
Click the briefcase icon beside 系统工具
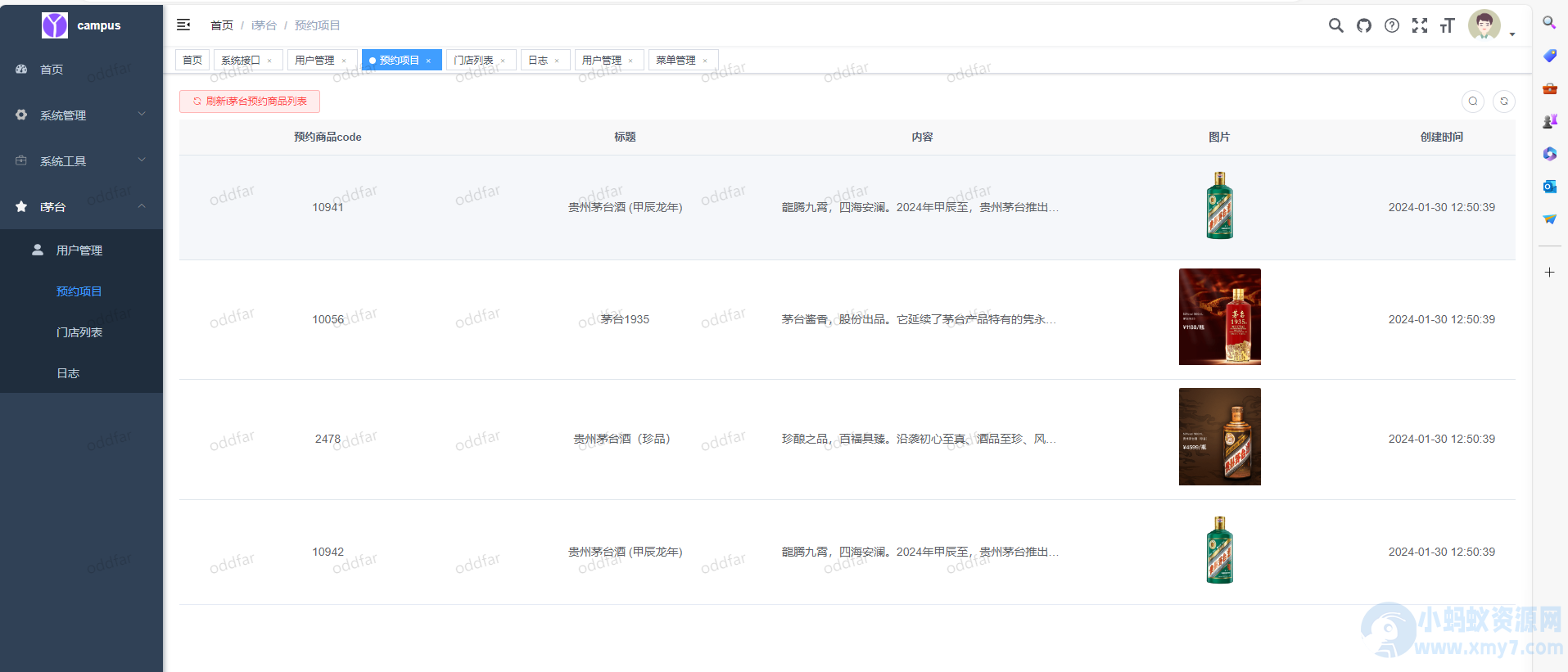pos(21,160)
